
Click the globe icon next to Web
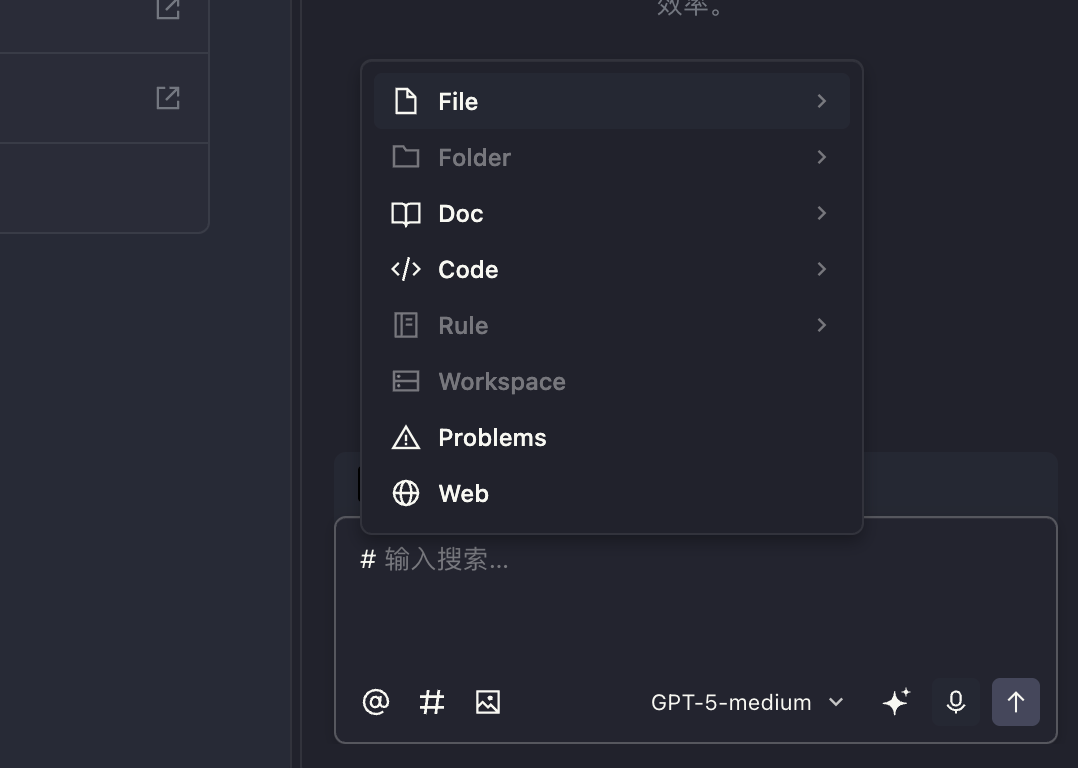405,493
